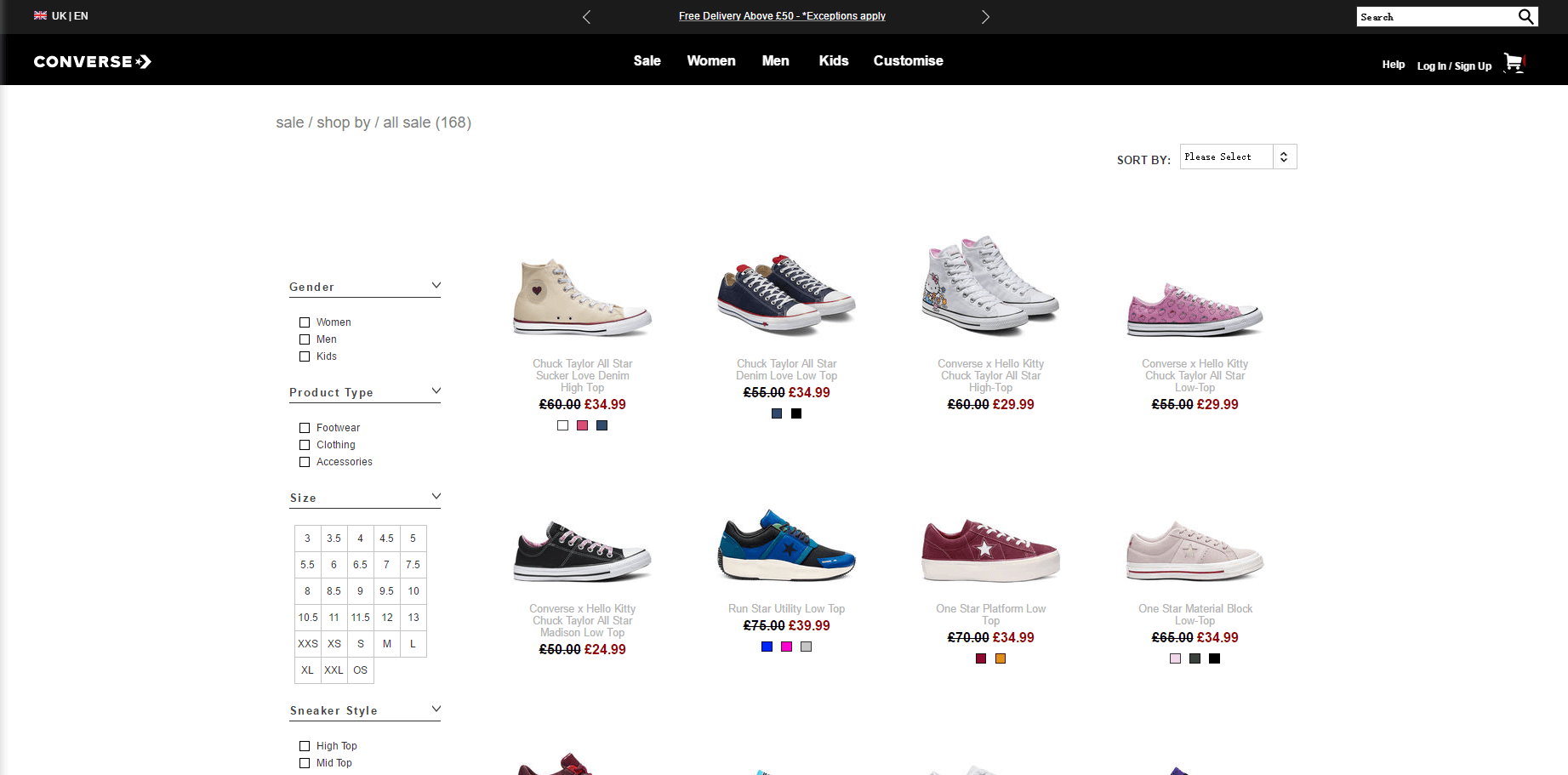This screenshot has height=775, width=1568.
Task: Check the Men gender filter
Action: point(305,339)
